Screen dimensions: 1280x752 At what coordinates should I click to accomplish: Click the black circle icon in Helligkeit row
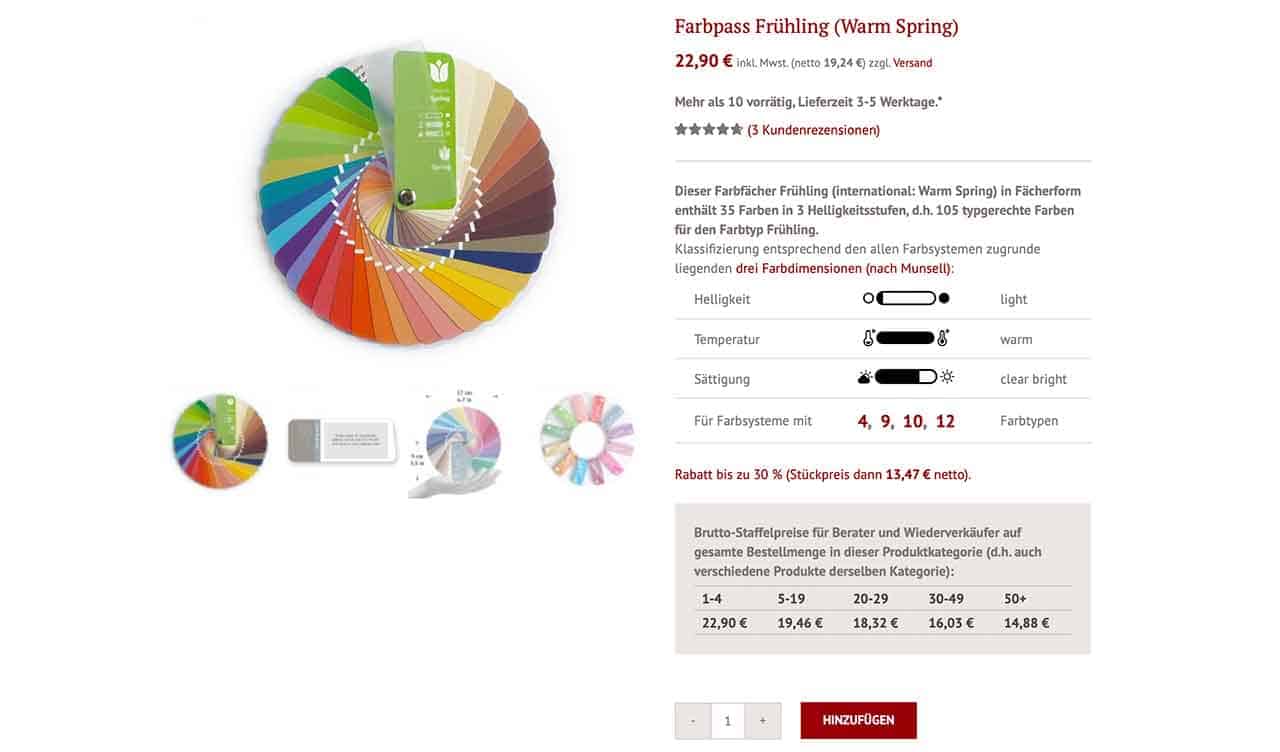pos(944,298)
